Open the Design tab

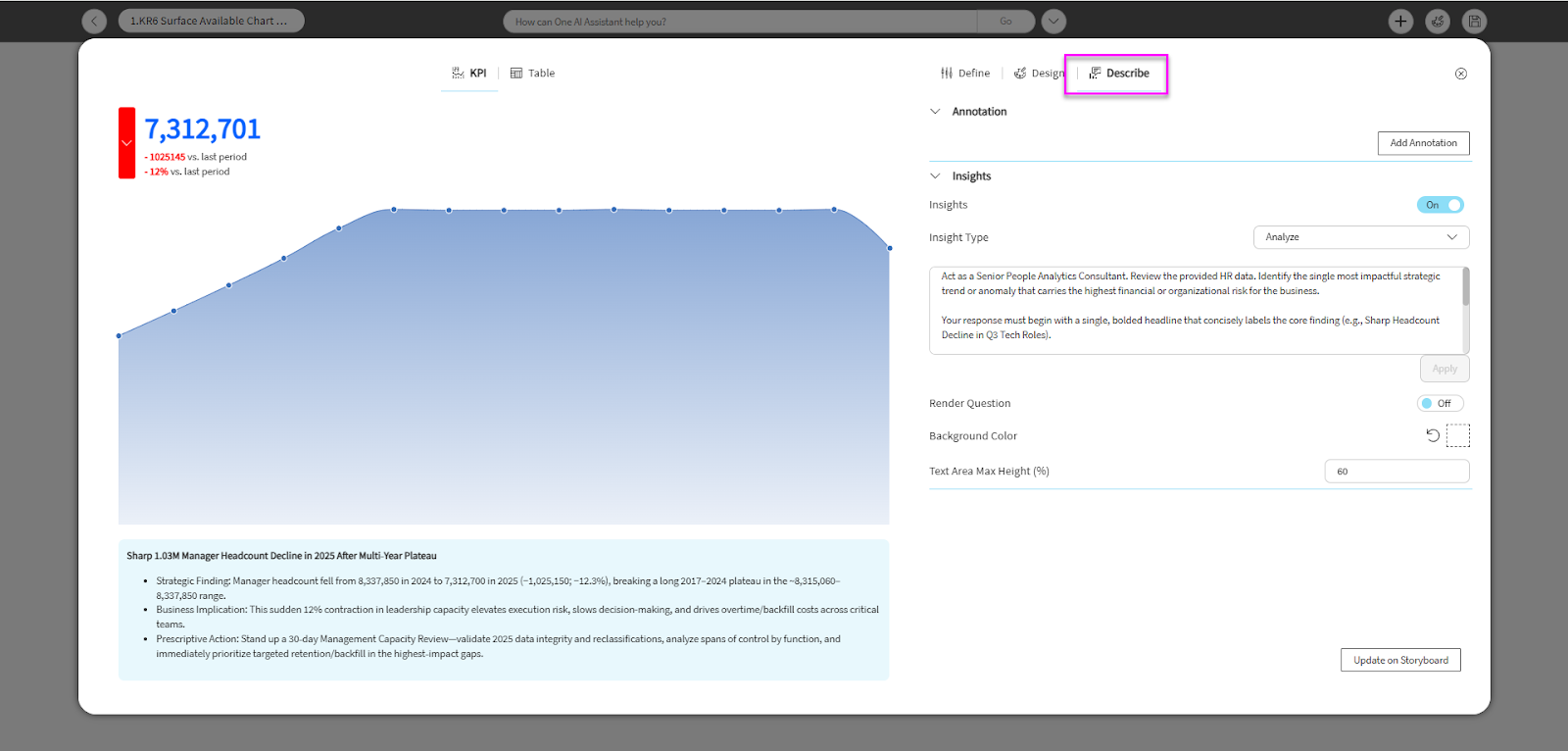(x=1039, y=74)
